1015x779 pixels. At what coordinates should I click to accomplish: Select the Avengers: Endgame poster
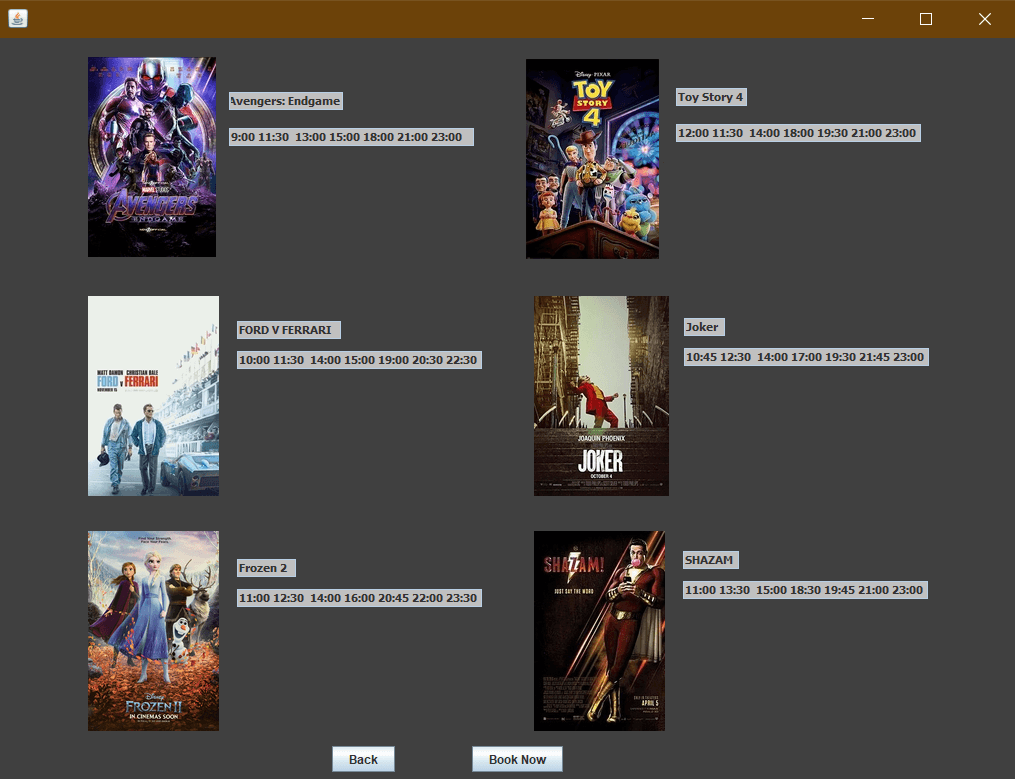[152, 157]
